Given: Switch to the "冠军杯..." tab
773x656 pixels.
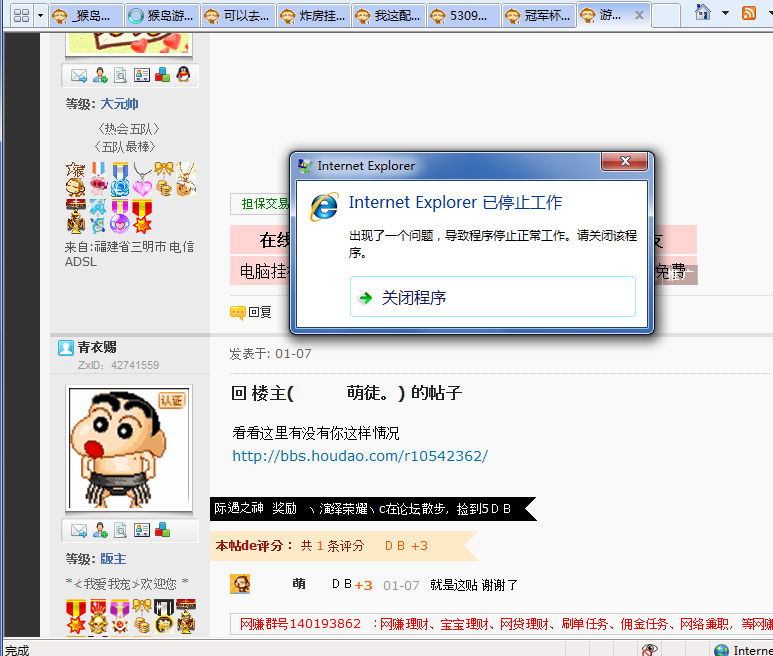Looking at the screenshot, I should pyautogui.click(x=539, y=16).
